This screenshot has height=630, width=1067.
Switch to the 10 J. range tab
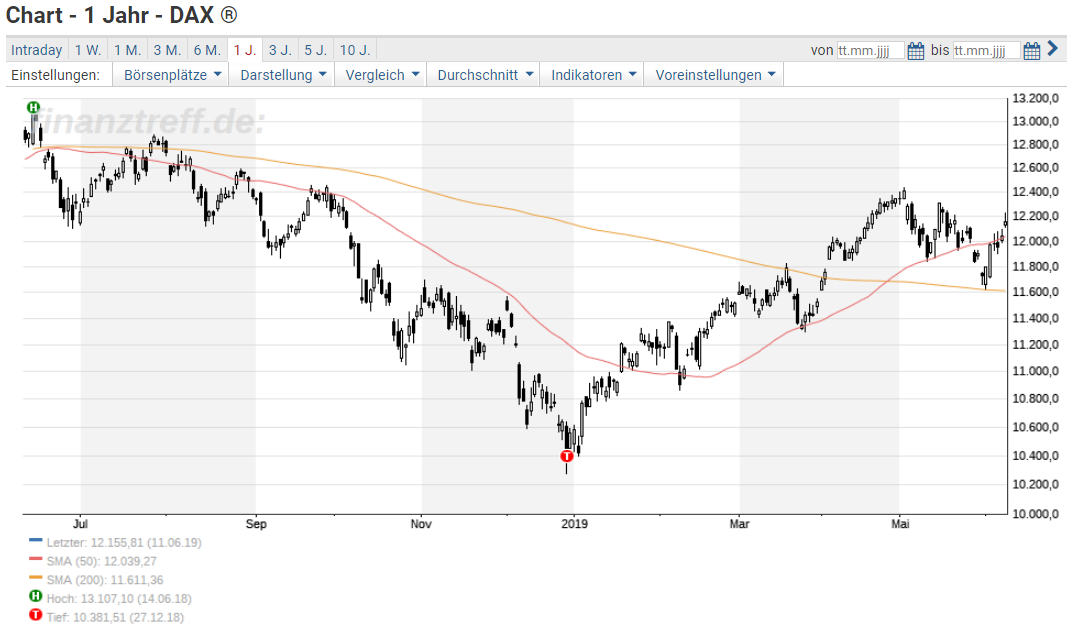(355, 50)
